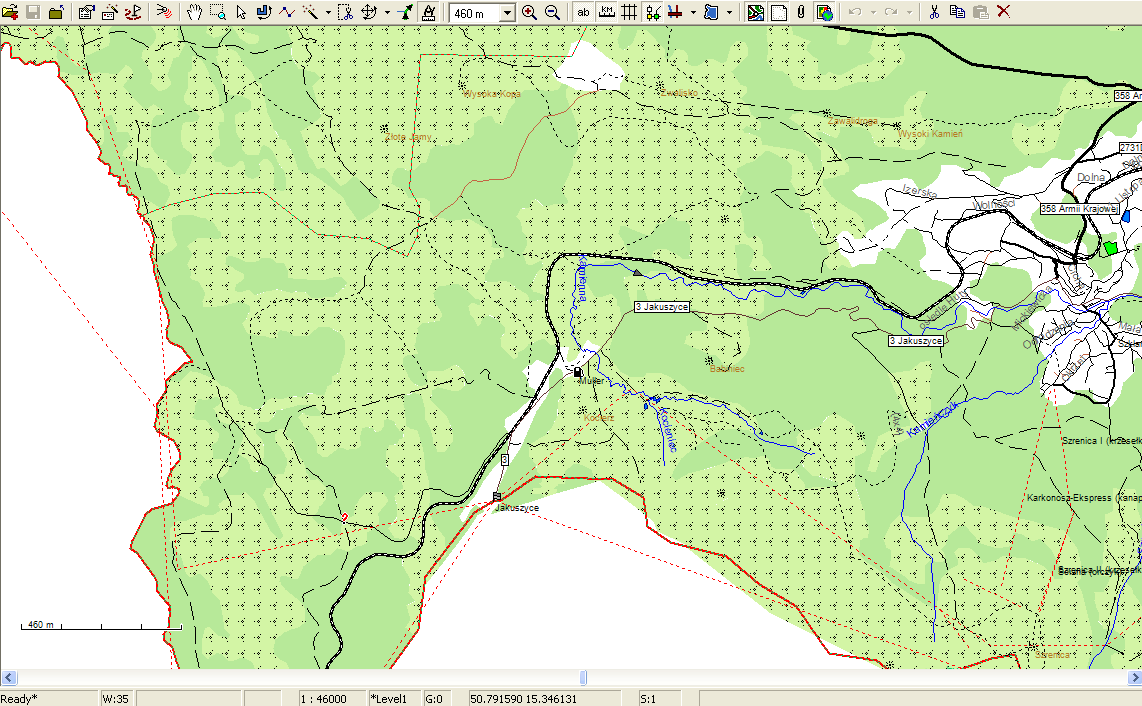
Task: Toggle the KM scale ruler display
Action: click(606, 12)
